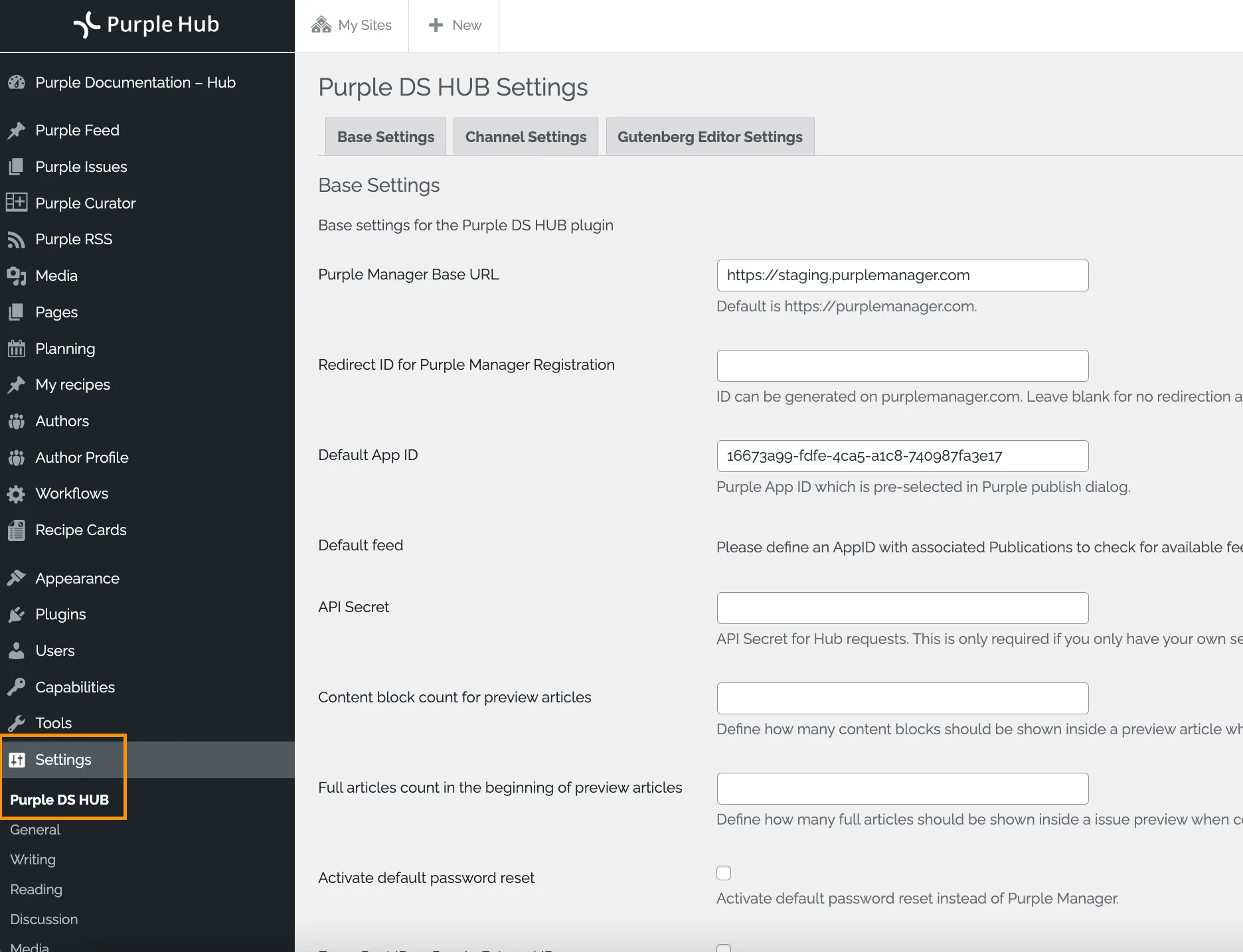Open the Discussion settings submenu
This screenshot has width=1243, height=952.
pyautogui.click(x=44, y=919)
